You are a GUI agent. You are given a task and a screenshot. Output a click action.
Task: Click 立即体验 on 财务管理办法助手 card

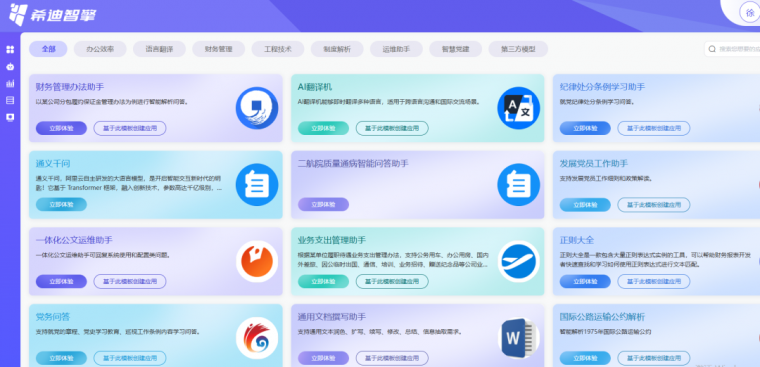(x=61, y=128)
